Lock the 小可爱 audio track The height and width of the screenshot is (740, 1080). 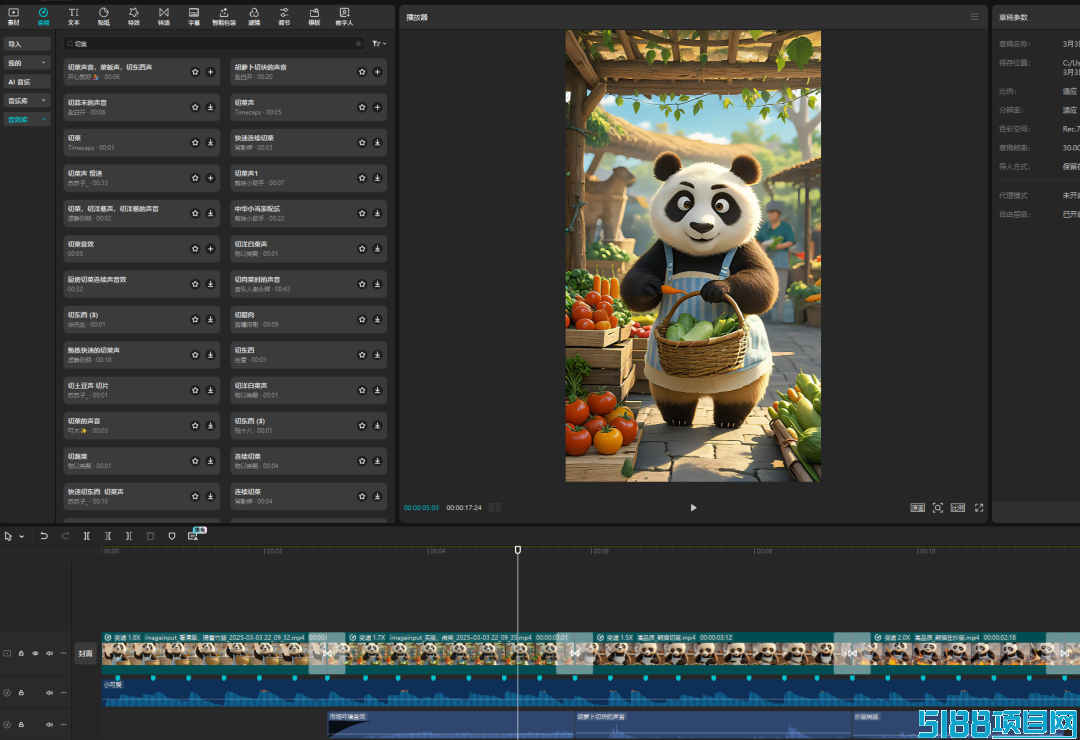pos(21,692)
